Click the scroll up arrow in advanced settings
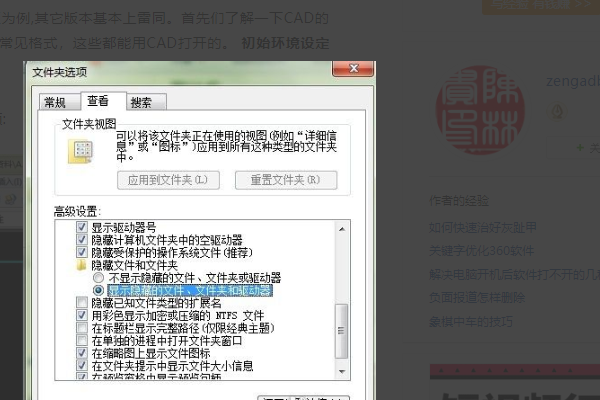Viewport: 600px width, 400px height. pyautogui.click(x=342, y=229)
